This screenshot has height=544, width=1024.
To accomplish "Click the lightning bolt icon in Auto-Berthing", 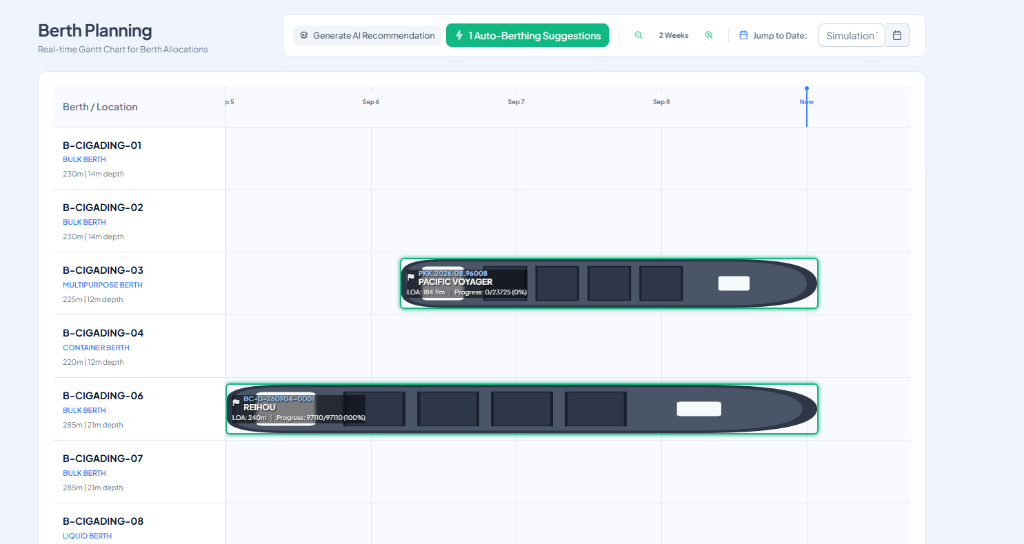I will tap(459, 35).
